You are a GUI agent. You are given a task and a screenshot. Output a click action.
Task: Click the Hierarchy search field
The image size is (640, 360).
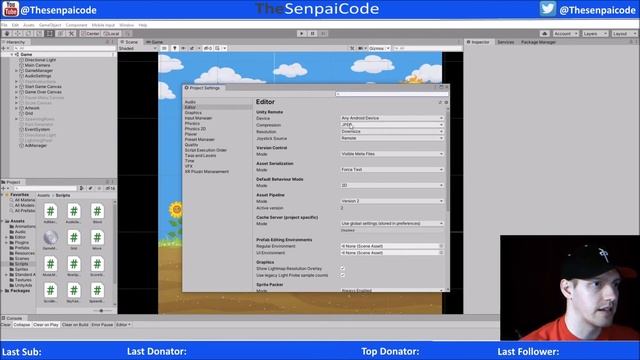(x=64, y=48)
